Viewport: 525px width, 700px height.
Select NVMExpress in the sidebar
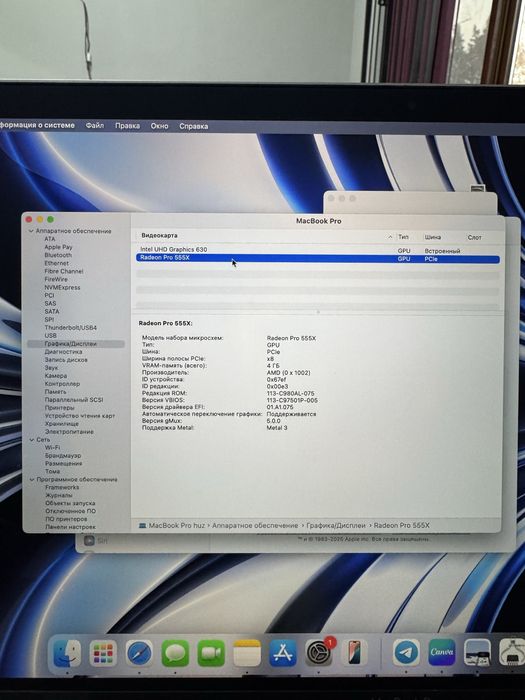coord(62,287)
